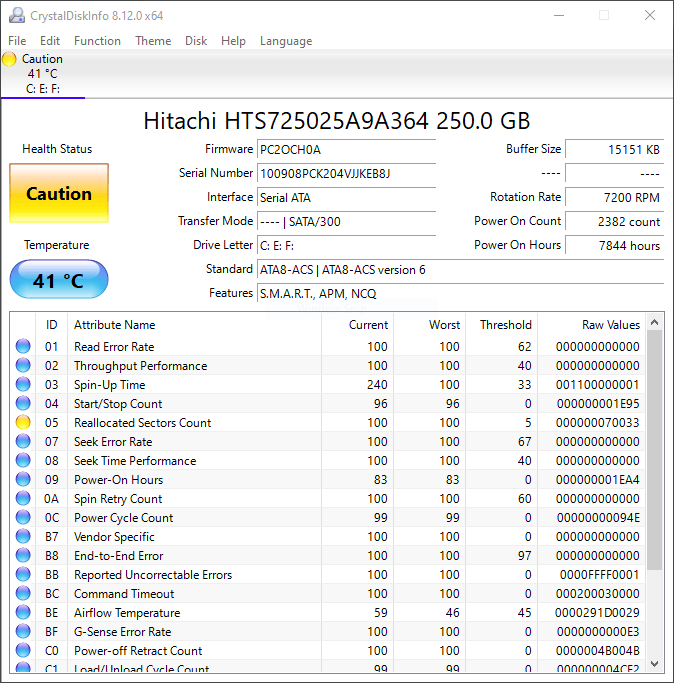This screenshot has height=683, width=674.
Task: Click the status icon for Power-off Retract Count
Action: pos(23,650)
